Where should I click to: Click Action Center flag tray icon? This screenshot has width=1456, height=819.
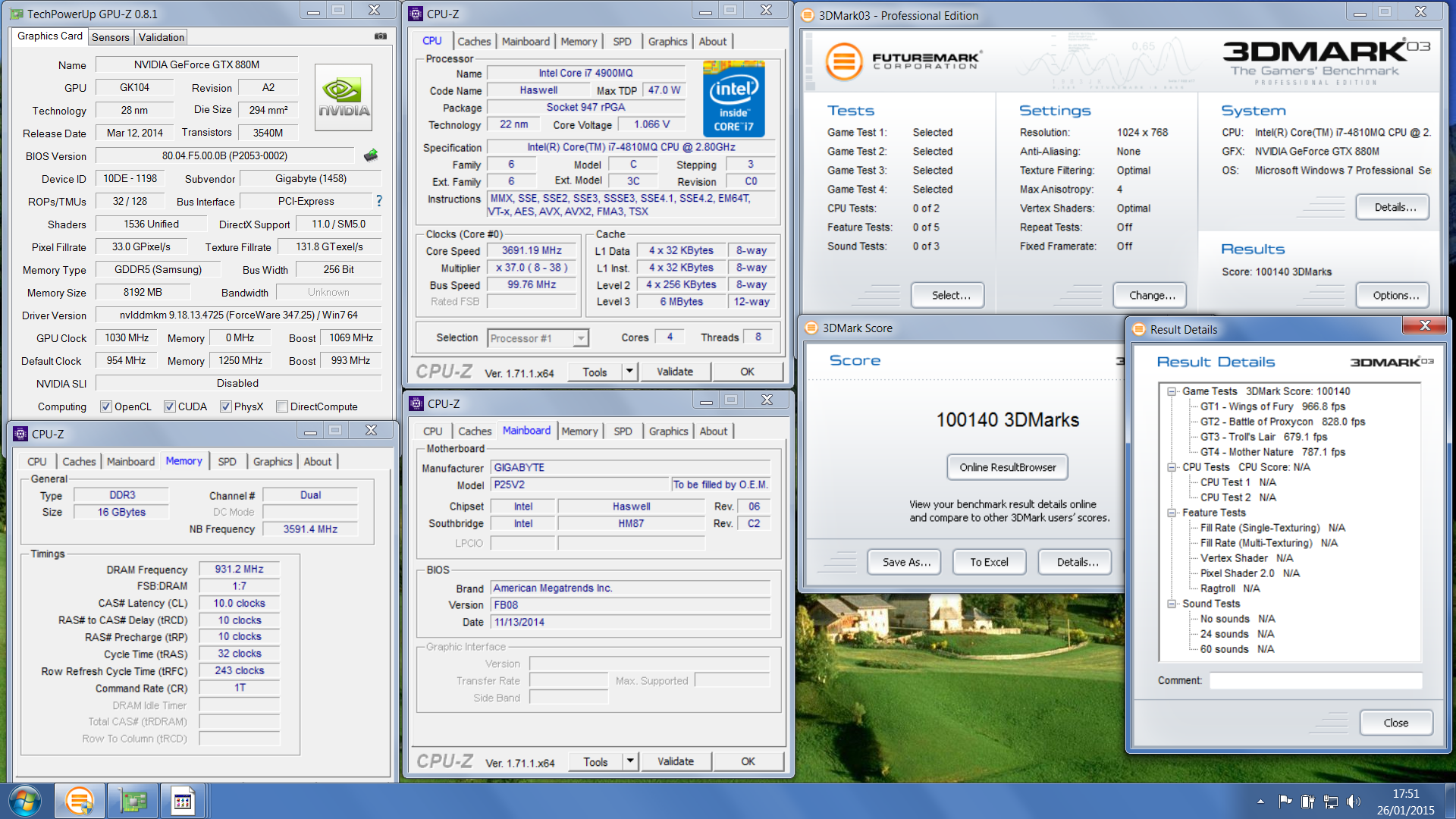(x=1285, y=801)
